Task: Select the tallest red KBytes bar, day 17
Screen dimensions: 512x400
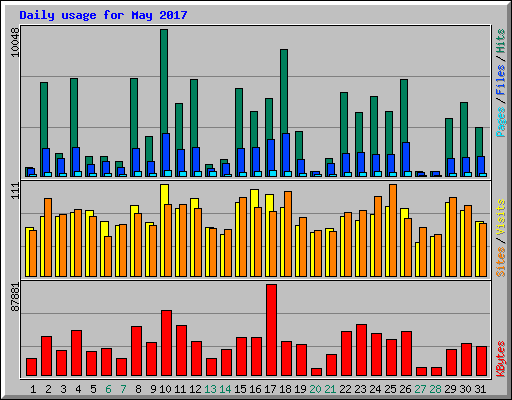Action: tap(271, 330)
